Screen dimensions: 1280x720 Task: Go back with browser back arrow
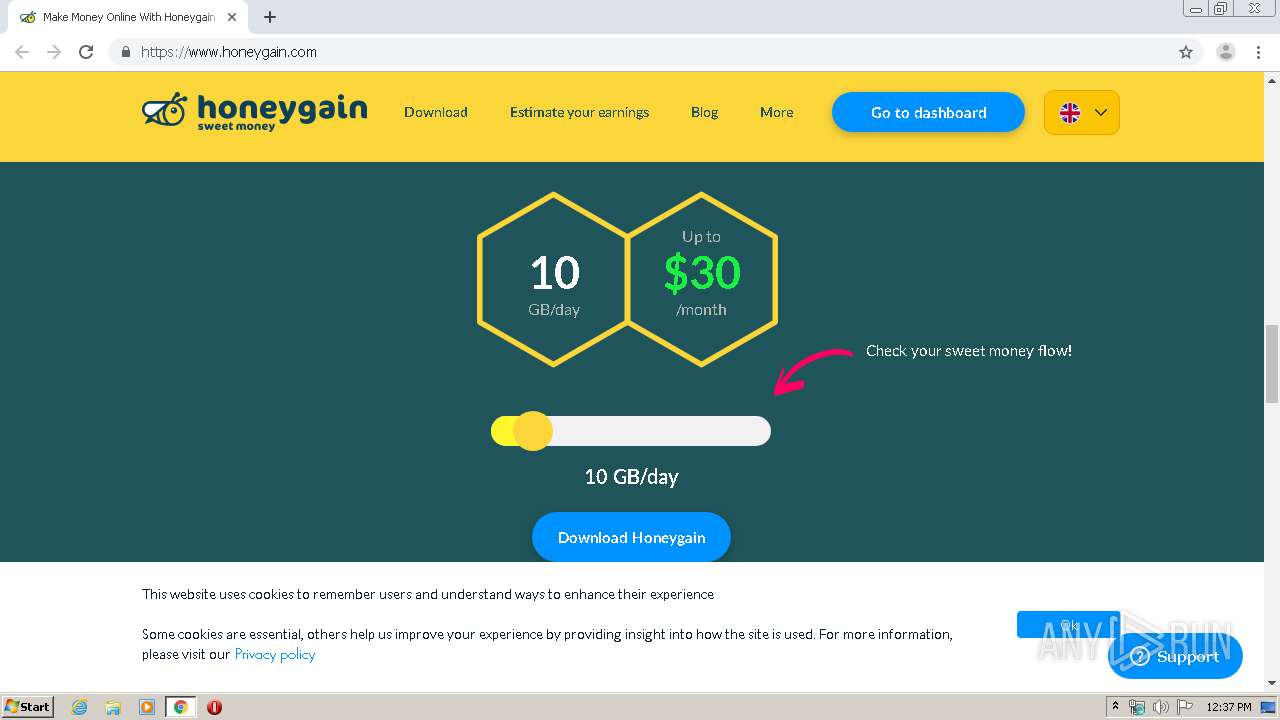[x=22, y=52]
